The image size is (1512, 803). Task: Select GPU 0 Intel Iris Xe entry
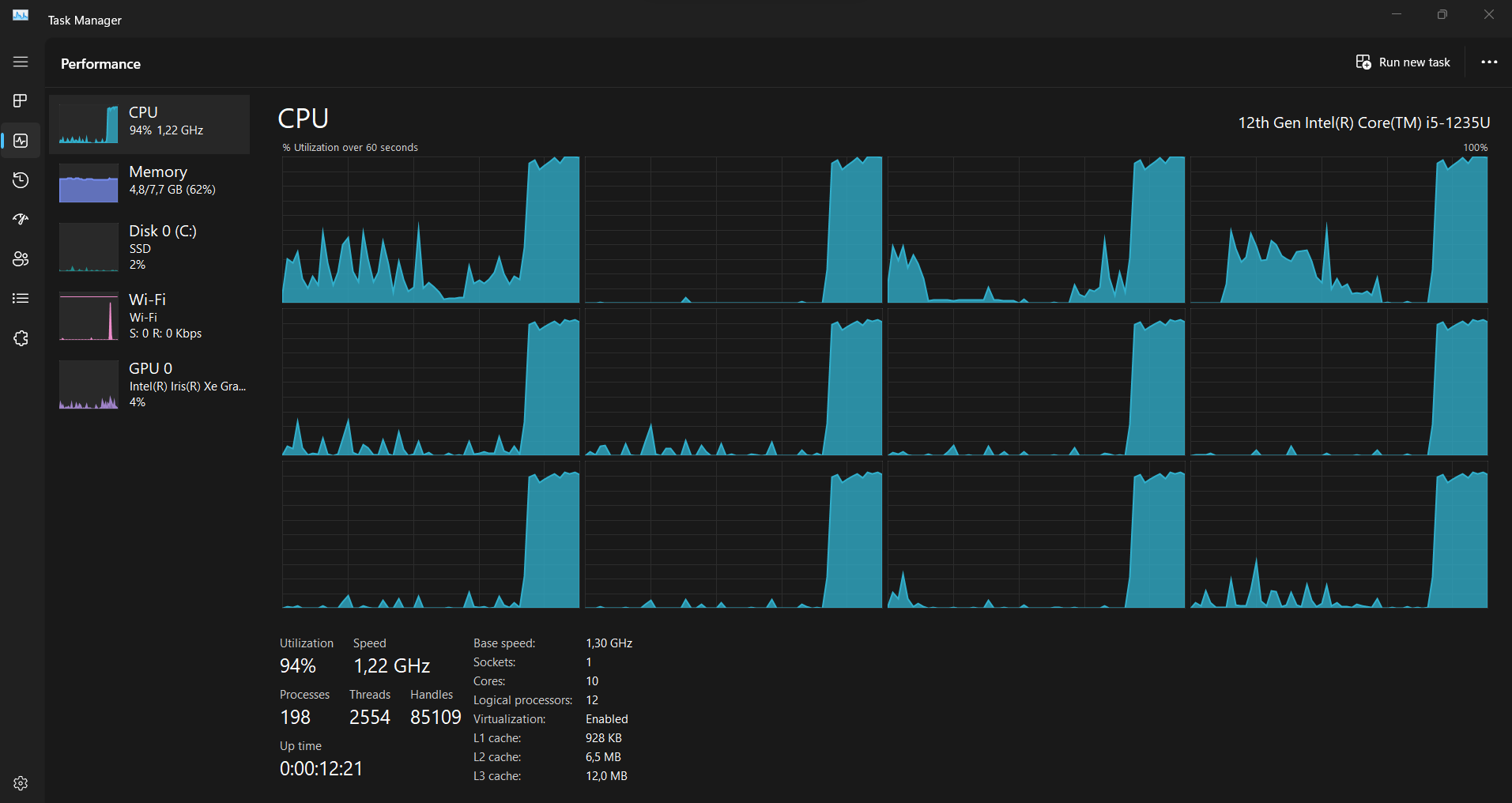149,384
